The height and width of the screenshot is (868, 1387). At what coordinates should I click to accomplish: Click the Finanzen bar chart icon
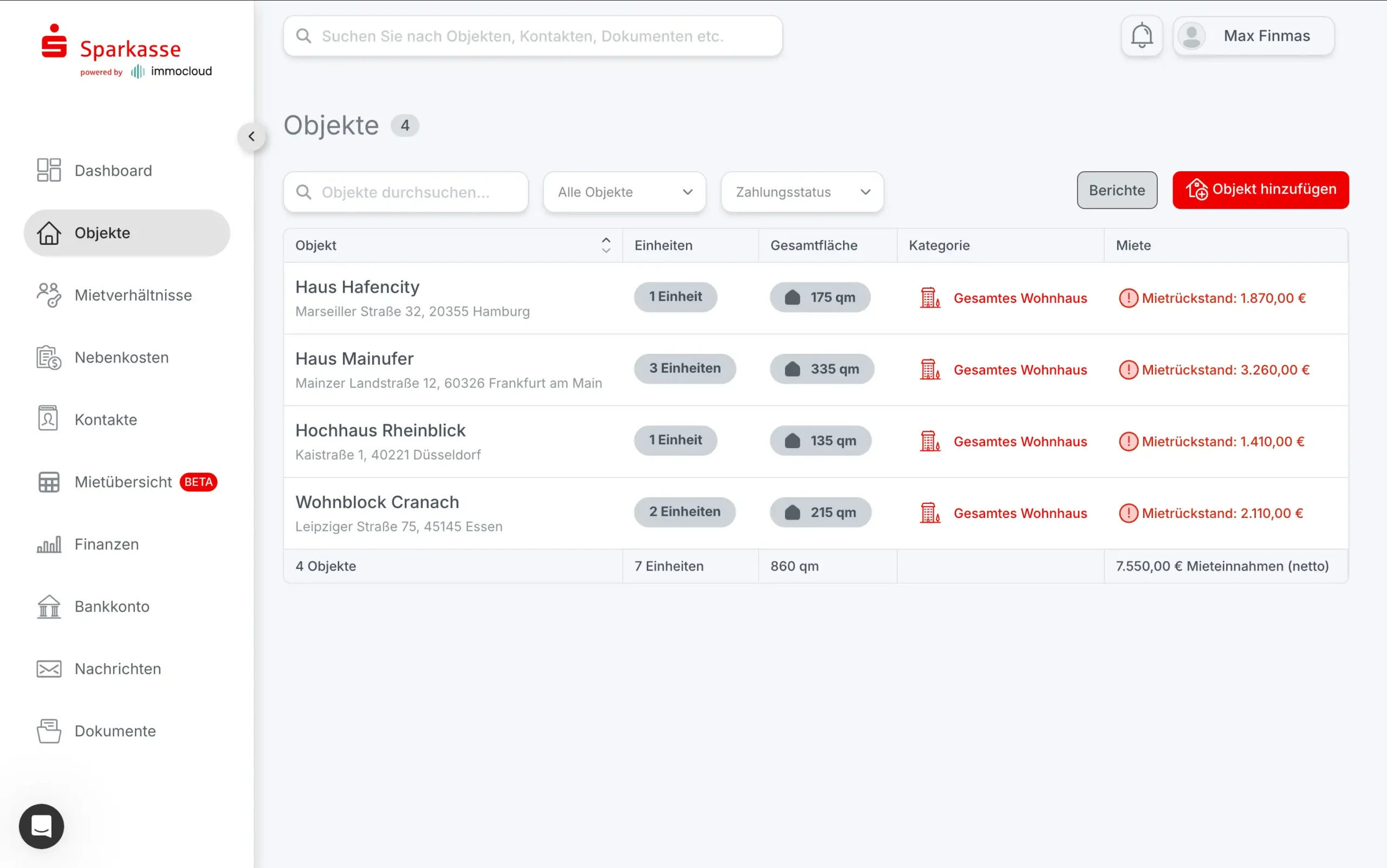coord(49,544)
